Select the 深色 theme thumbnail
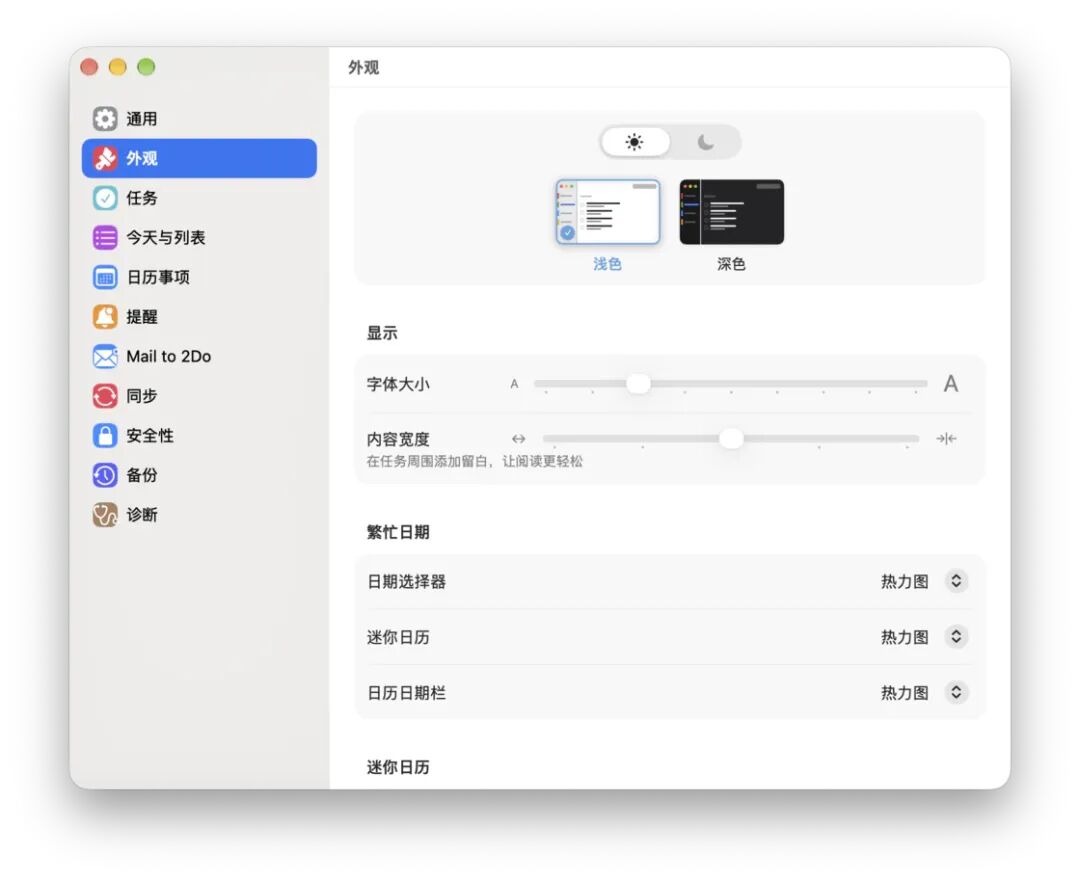 (731, 211)
